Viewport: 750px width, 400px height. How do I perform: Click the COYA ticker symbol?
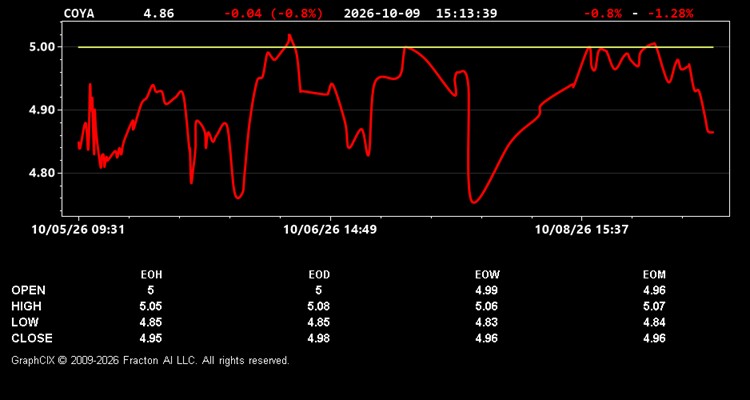click(79, 13)
